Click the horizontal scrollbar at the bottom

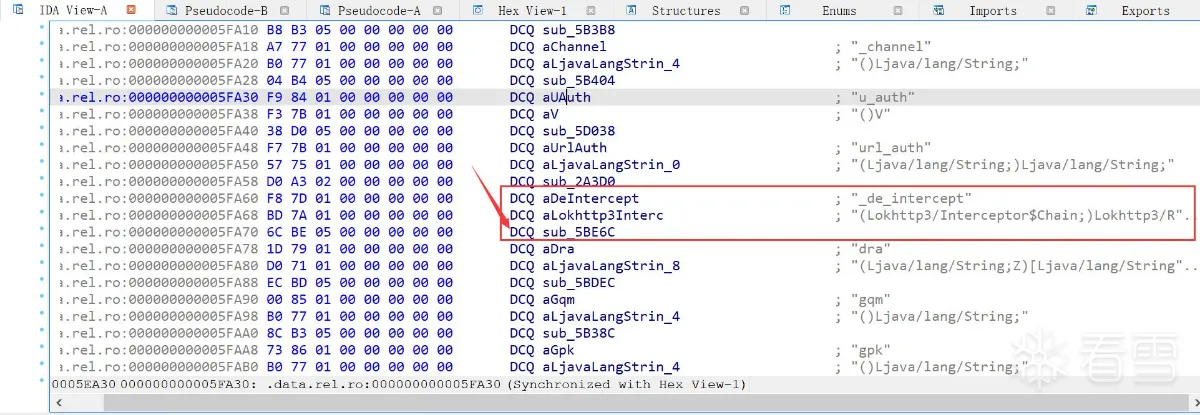620,402
